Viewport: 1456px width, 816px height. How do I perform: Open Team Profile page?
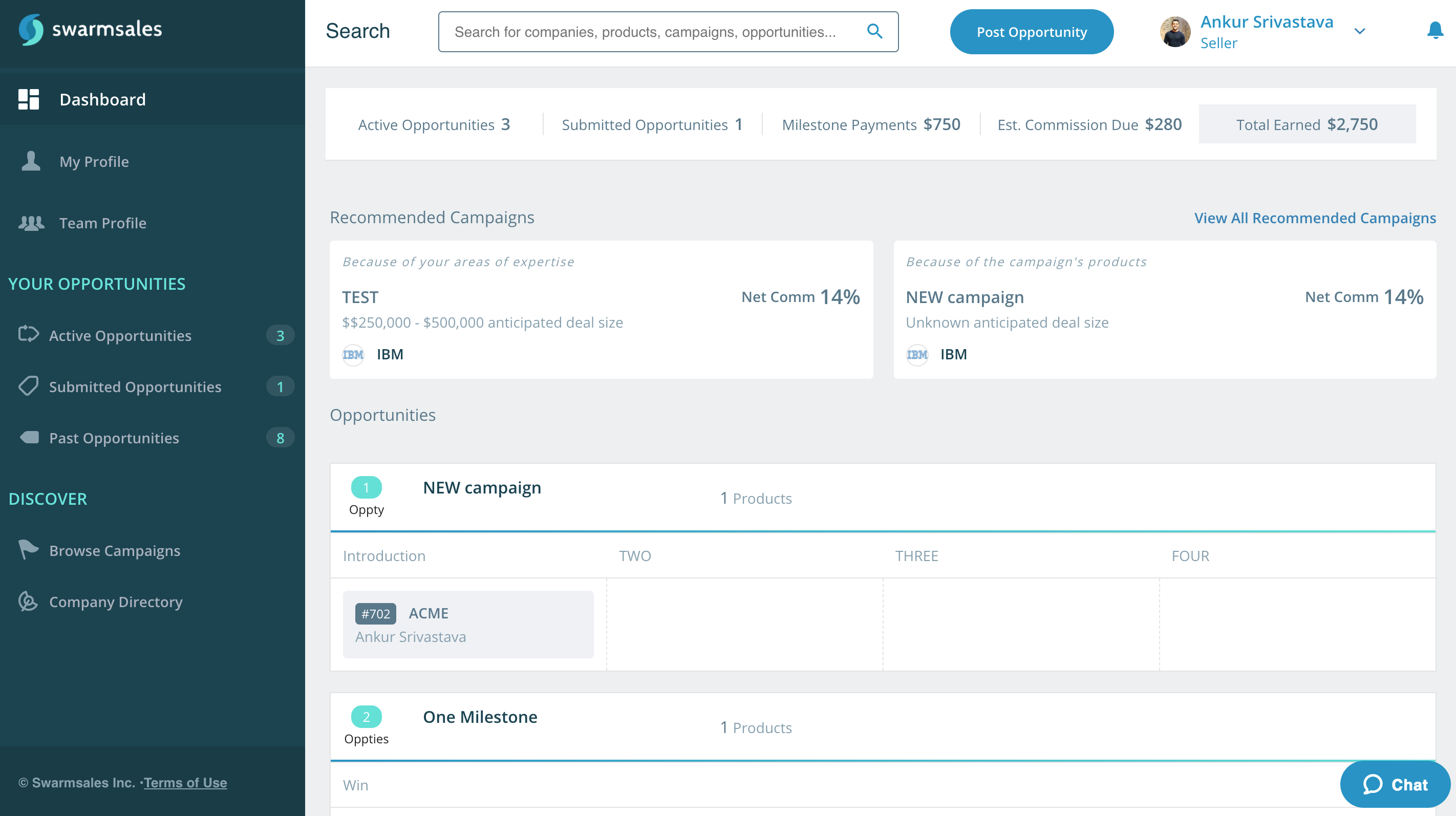102,223
